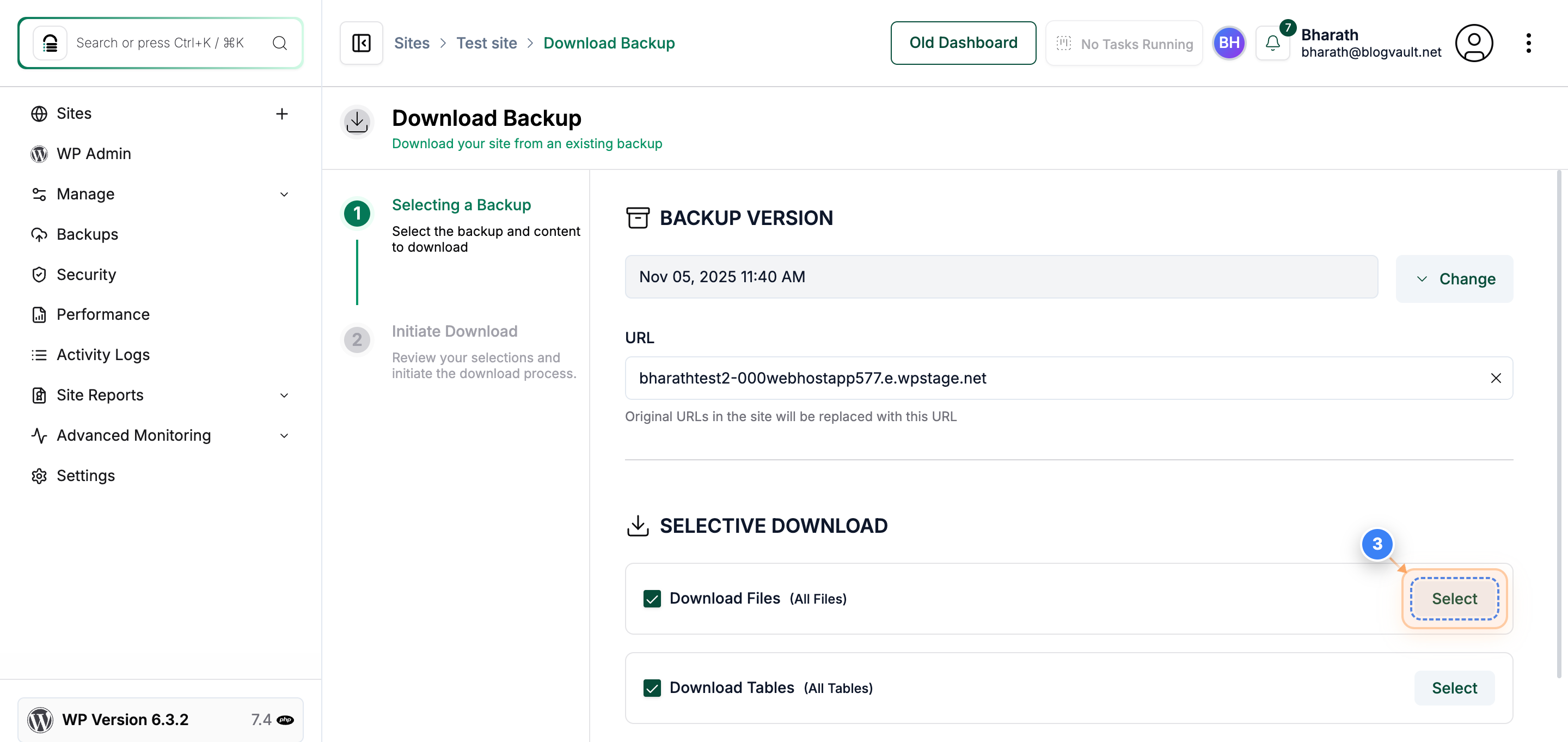This screenshot has width=1568, height=742.
Task: Open the notification bell with 7 alerts
Action: tap(1273, 42)
